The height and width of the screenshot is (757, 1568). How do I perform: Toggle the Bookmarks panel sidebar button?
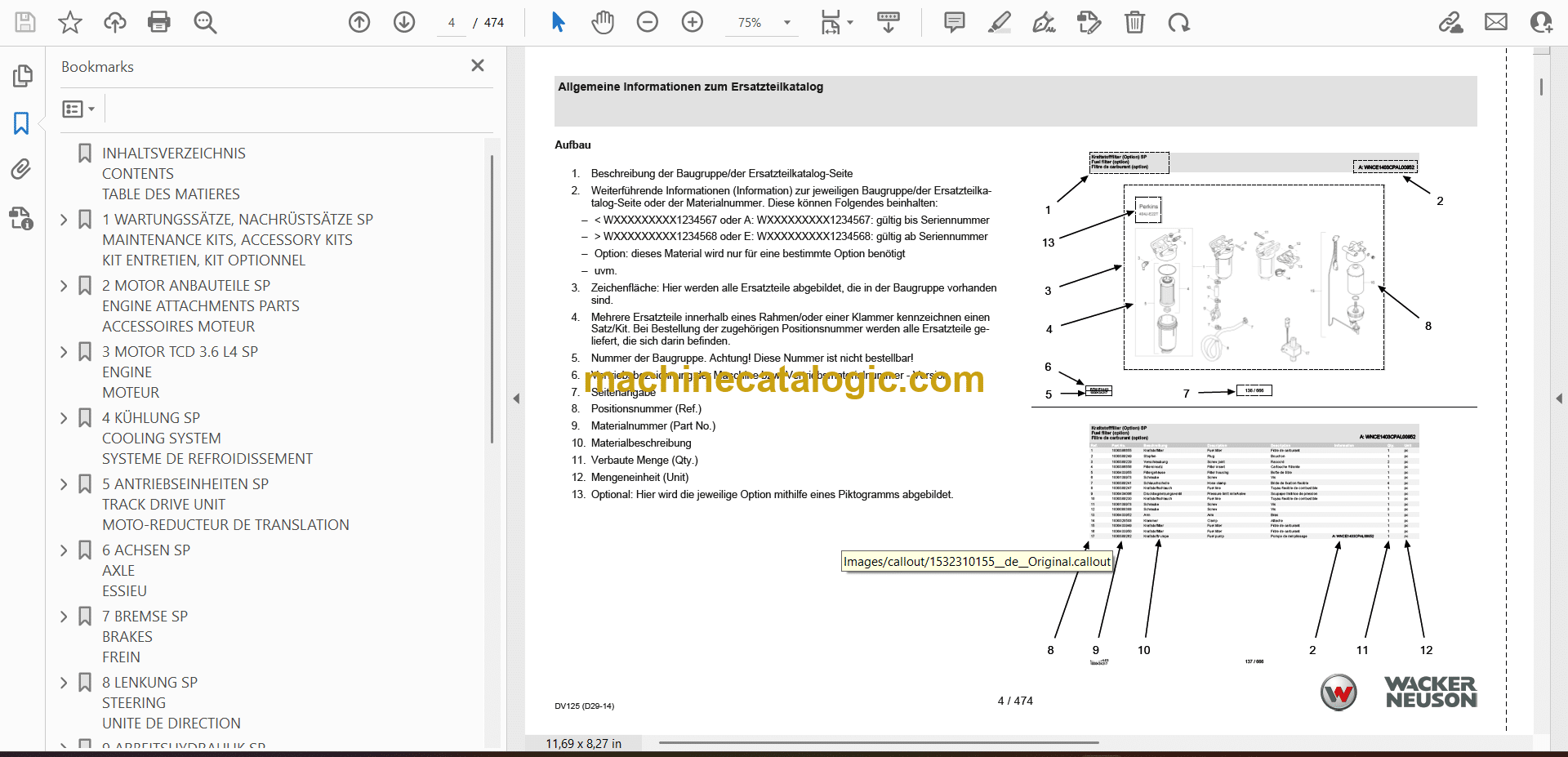point(21,123)
